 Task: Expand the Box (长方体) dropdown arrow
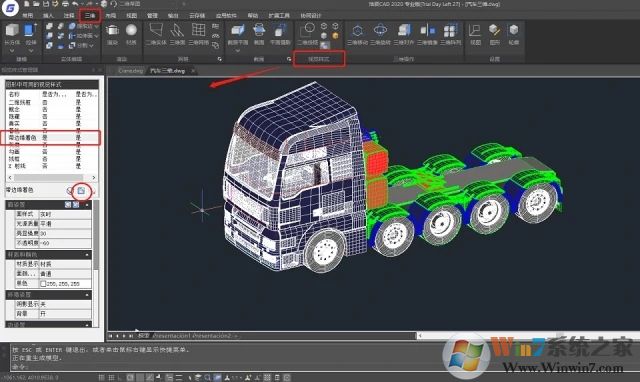coord(12,51)
